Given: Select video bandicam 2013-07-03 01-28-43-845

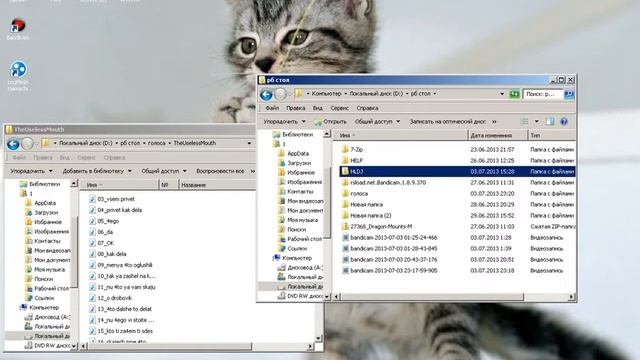Looking at the screenshot, I should [x=389, y=249].
